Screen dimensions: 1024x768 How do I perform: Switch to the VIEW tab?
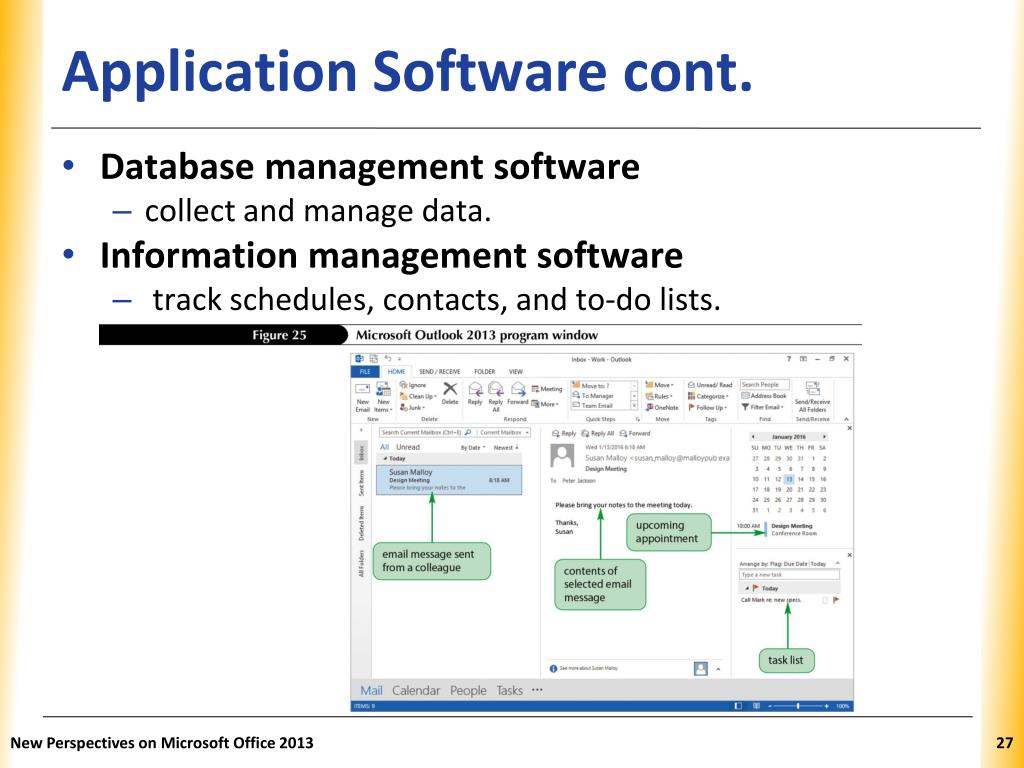point(516,372)
